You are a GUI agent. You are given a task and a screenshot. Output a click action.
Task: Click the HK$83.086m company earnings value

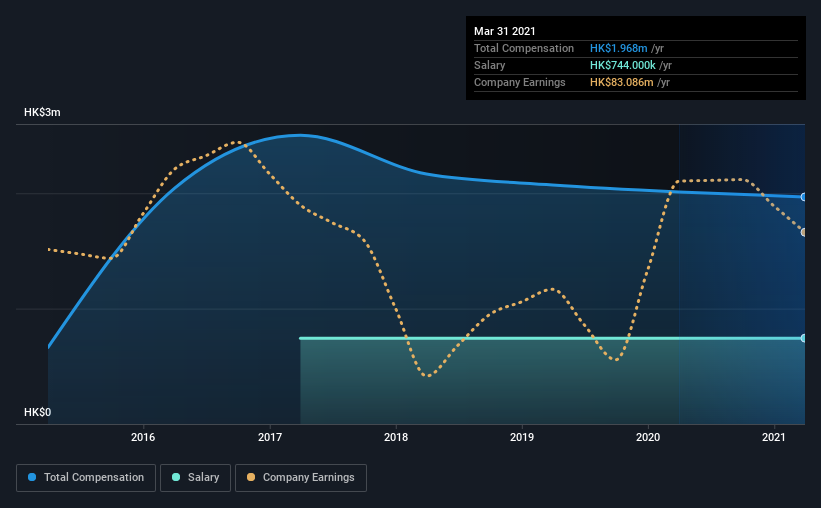(622, 82)
